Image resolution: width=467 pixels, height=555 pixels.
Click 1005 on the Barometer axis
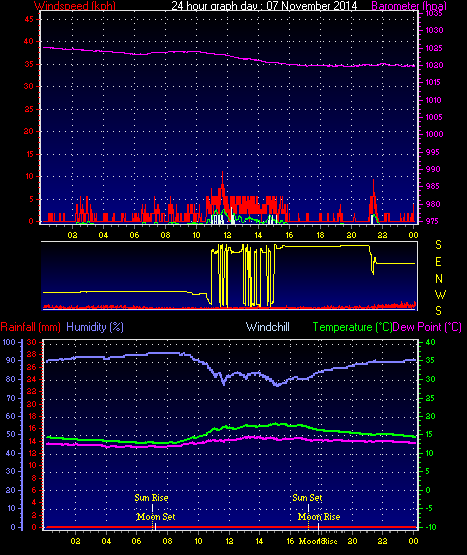click(x=434, y=117)
